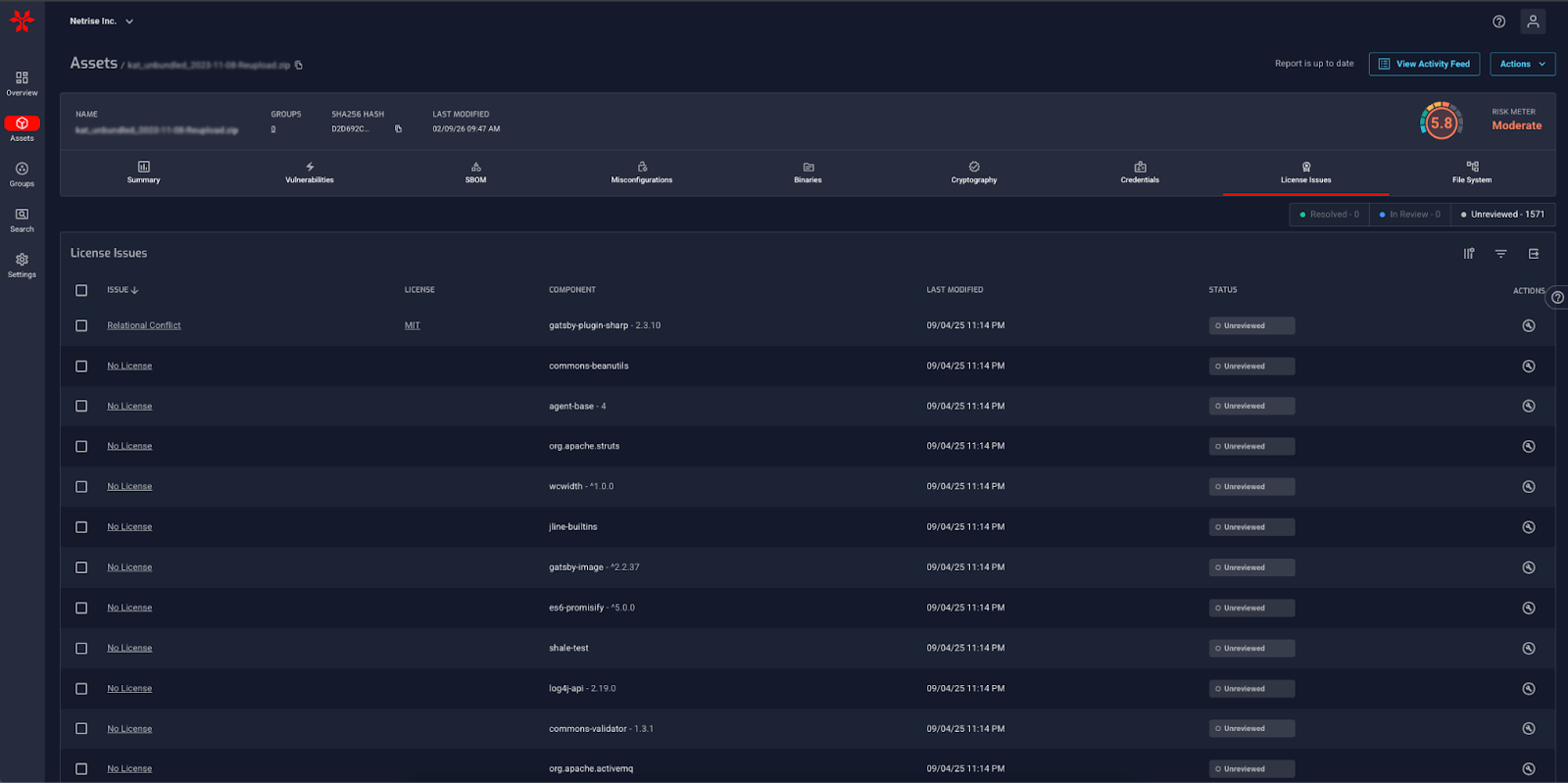
Task: Open the Actions dropdown menu
Action: point(1522,64)
